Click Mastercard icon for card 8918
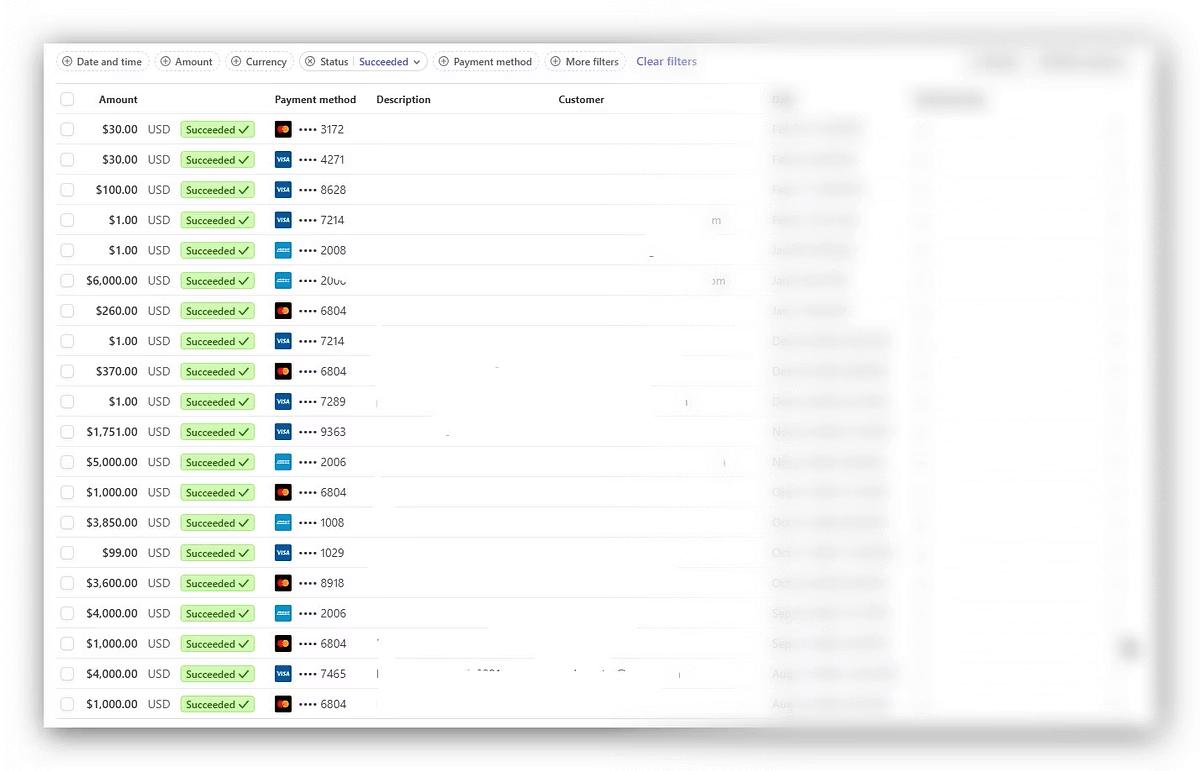This screenshot has height=771, width=1200. click(x=283, y=582)
